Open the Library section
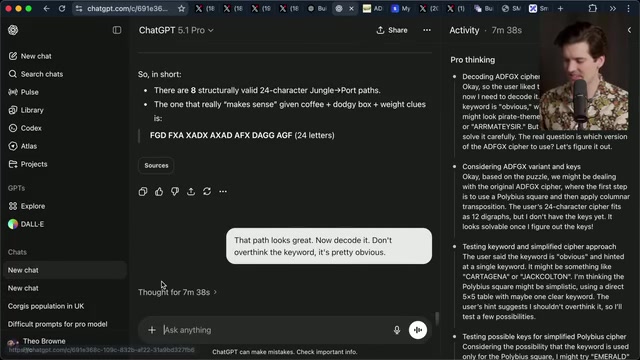The width and height of the screenshot is (640, 360). 26,110
